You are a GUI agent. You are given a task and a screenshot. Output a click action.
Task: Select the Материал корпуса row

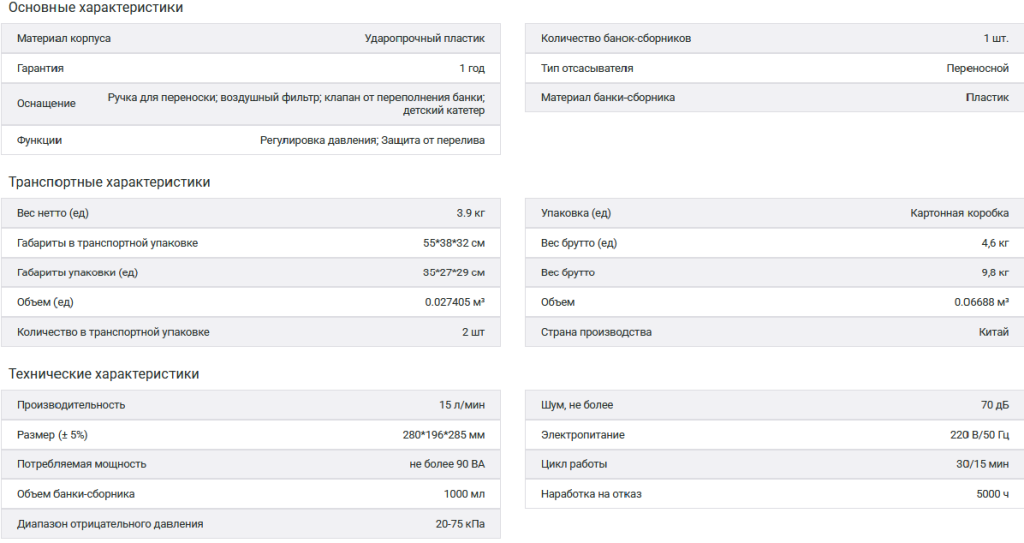251,39
